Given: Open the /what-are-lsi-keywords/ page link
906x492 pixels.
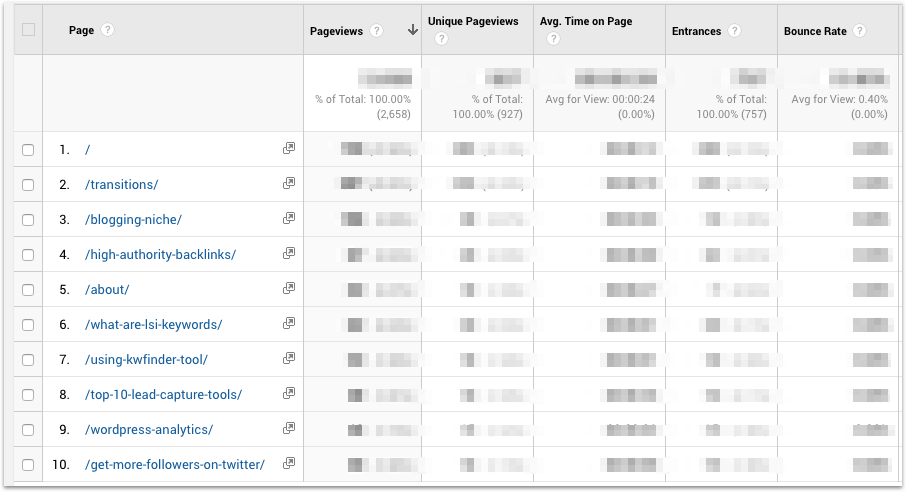Looking at the screenshot, I should [x=154, y=325].
